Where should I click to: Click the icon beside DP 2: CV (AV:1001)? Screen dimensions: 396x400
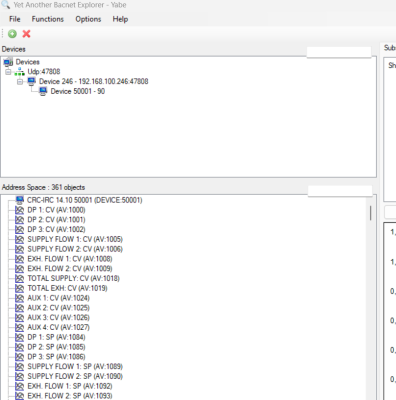tap(20, 220)
